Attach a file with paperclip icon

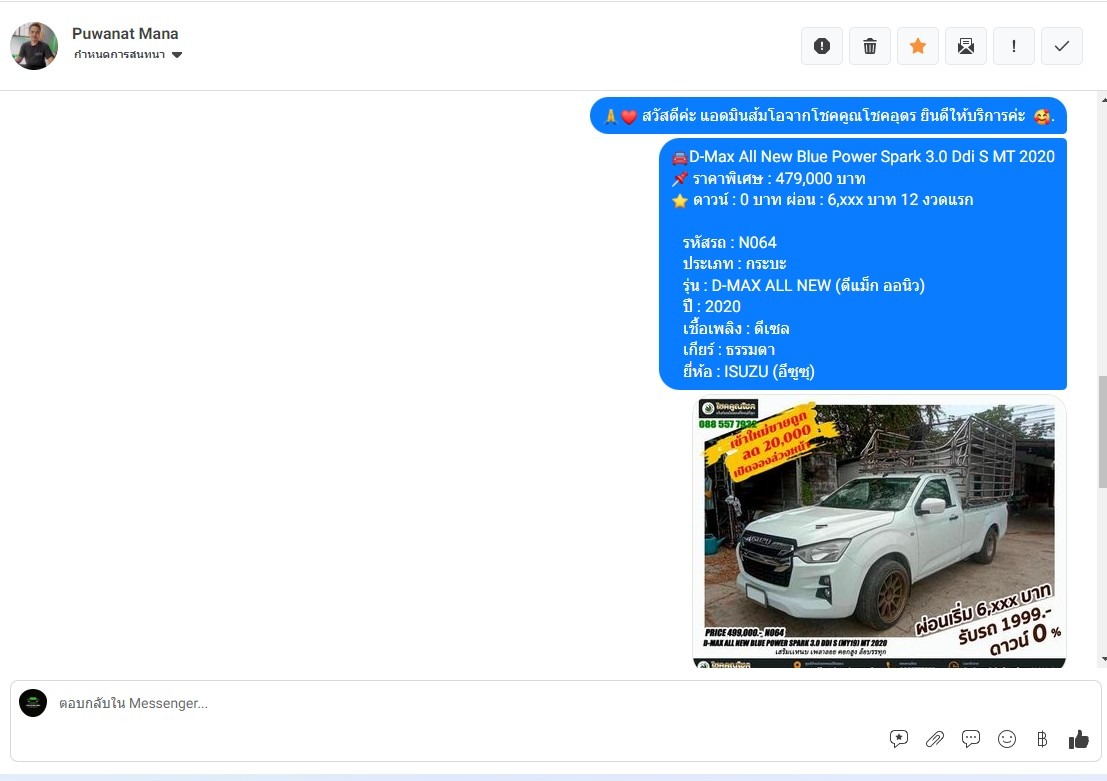(935, 739)
